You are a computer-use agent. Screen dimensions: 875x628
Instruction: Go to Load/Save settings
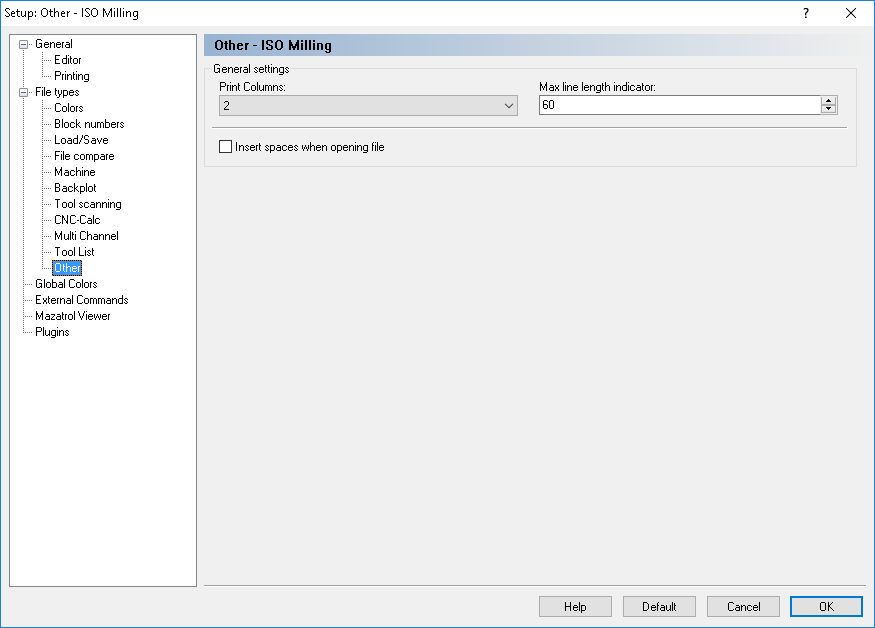(81, 140)
